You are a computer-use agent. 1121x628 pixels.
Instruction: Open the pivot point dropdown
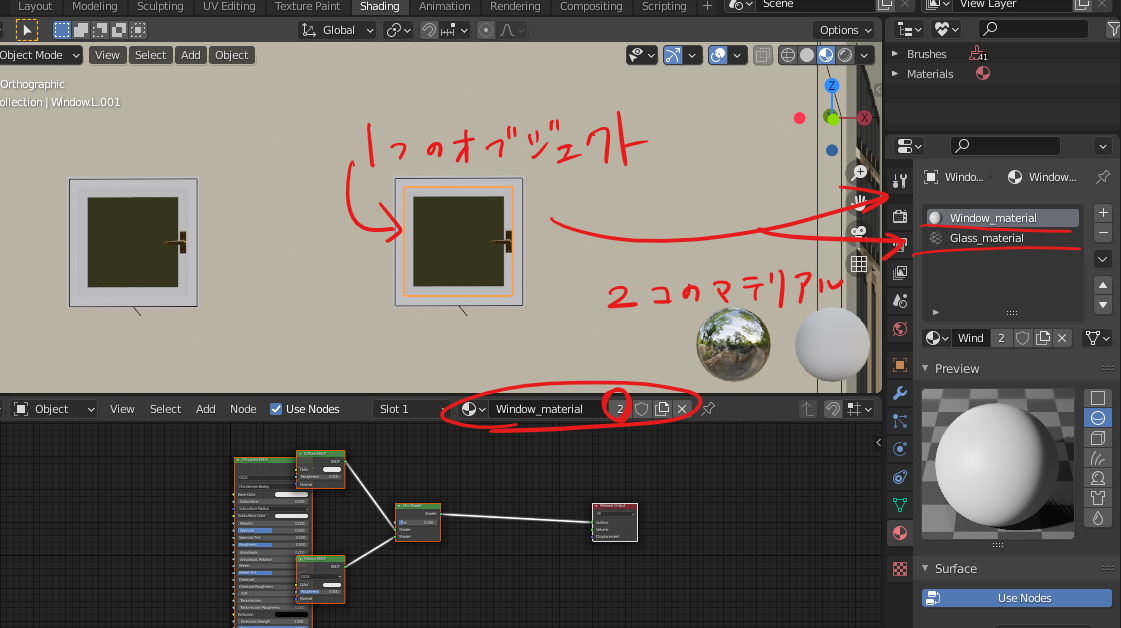click(398, 30)
